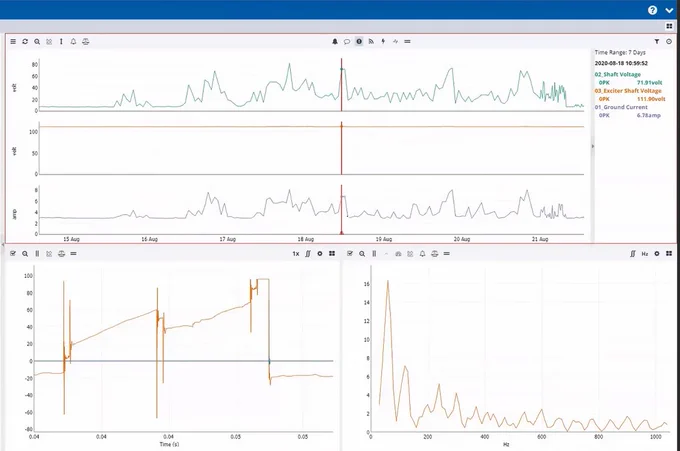Image resolution: width=680 pixels, height=451 pixels.
Task: Click the Time Range: 7 Days label
Action: [x=620, y=52]
